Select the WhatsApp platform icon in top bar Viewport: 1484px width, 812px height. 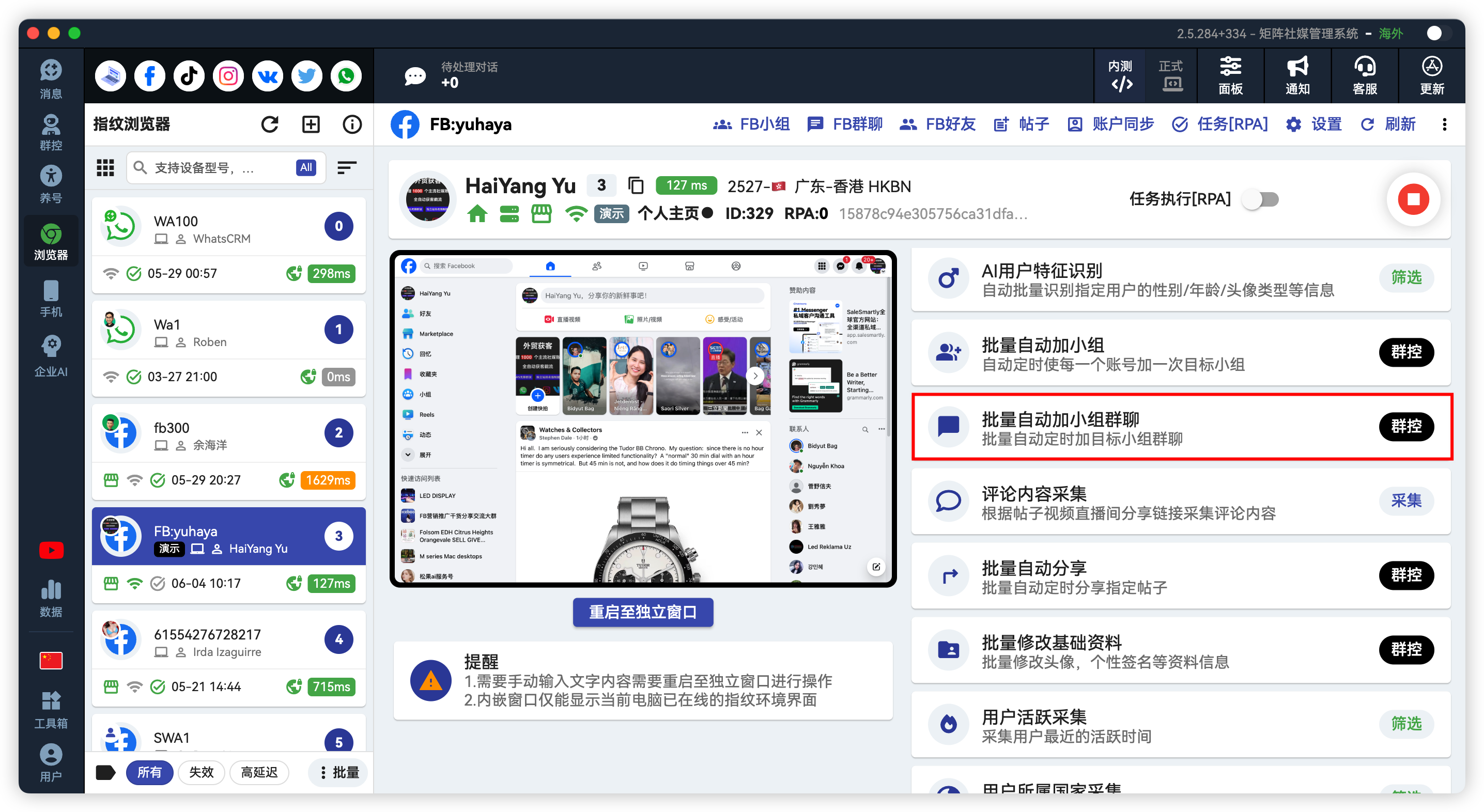click(346, 76)
